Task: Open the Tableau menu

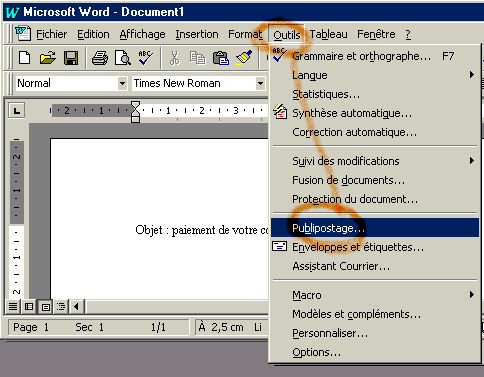Action: point(328,34)
